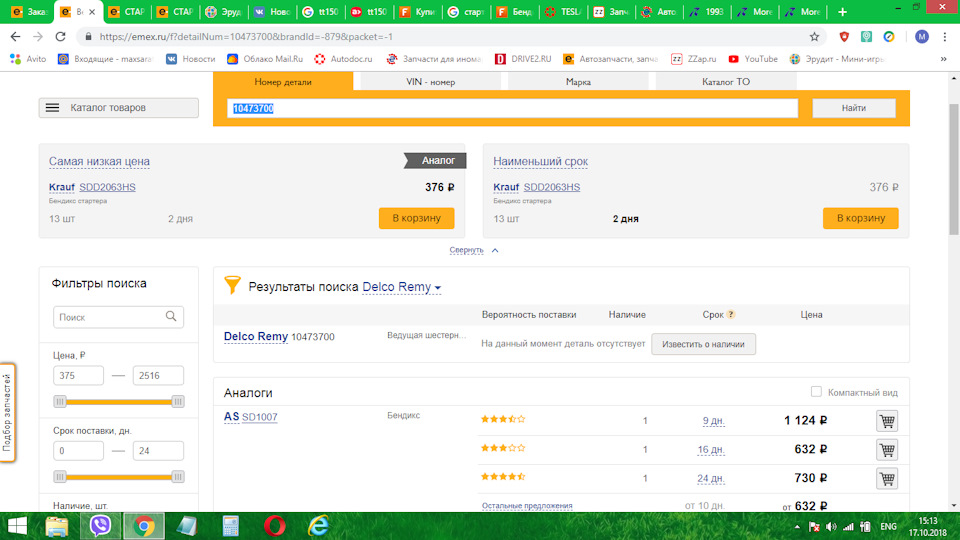Open Chrome menu with three dots

coord(945,37)
